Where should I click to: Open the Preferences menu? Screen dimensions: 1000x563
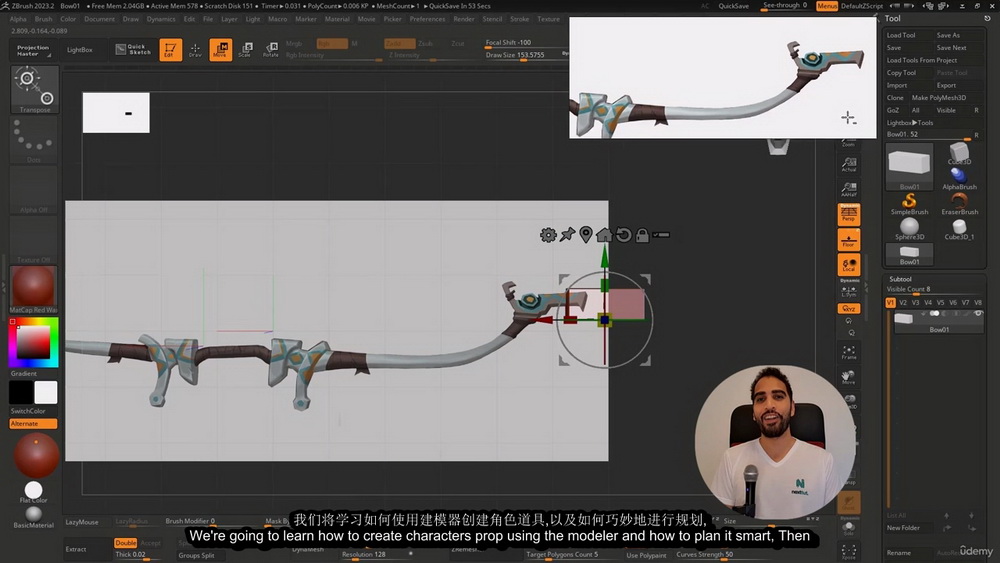(427, 19)
